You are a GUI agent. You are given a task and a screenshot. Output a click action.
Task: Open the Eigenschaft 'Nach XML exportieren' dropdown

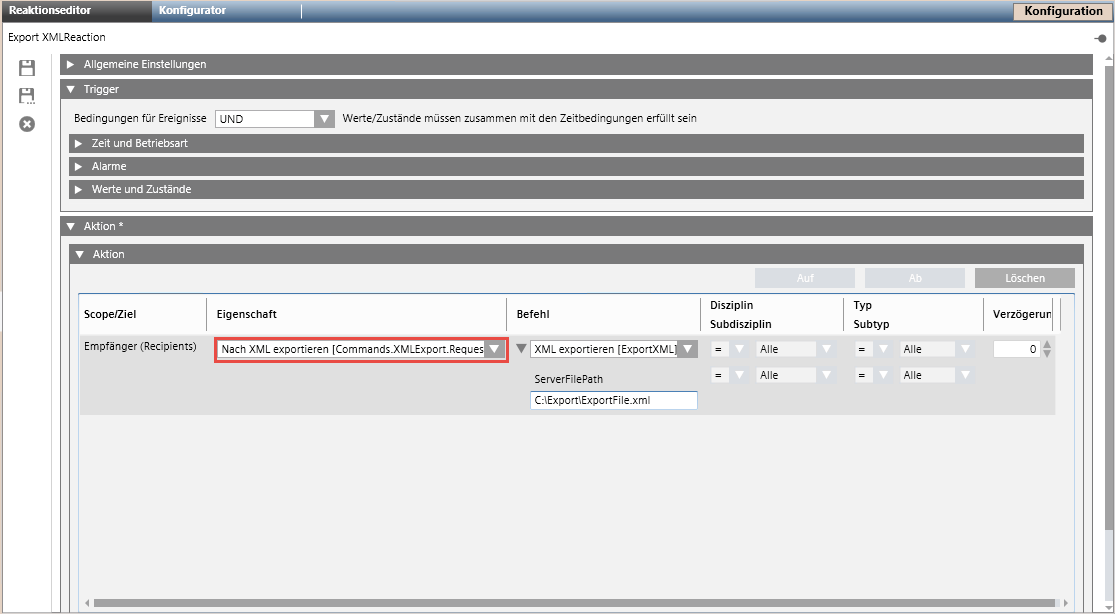point(494,349)
